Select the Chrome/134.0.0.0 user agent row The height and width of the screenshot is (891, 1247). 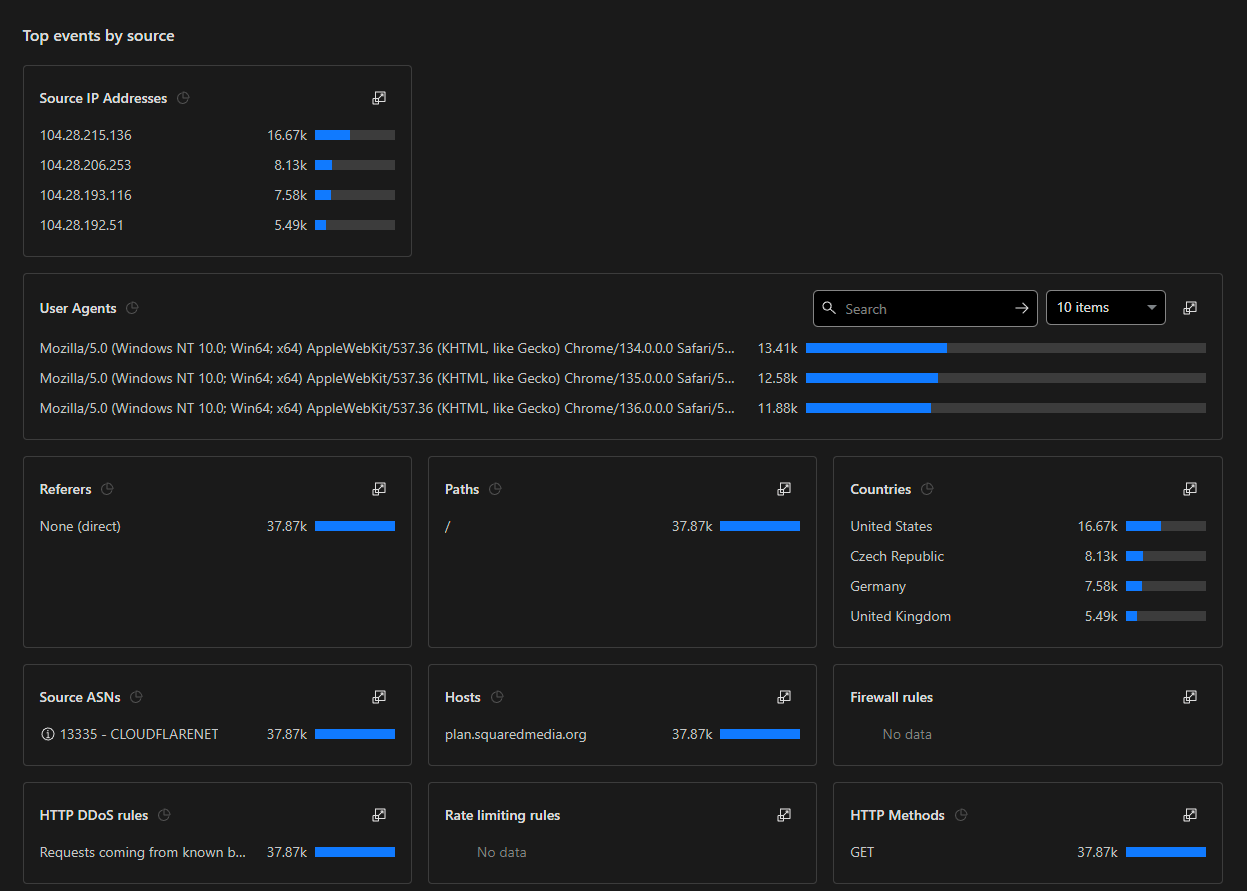387,348
